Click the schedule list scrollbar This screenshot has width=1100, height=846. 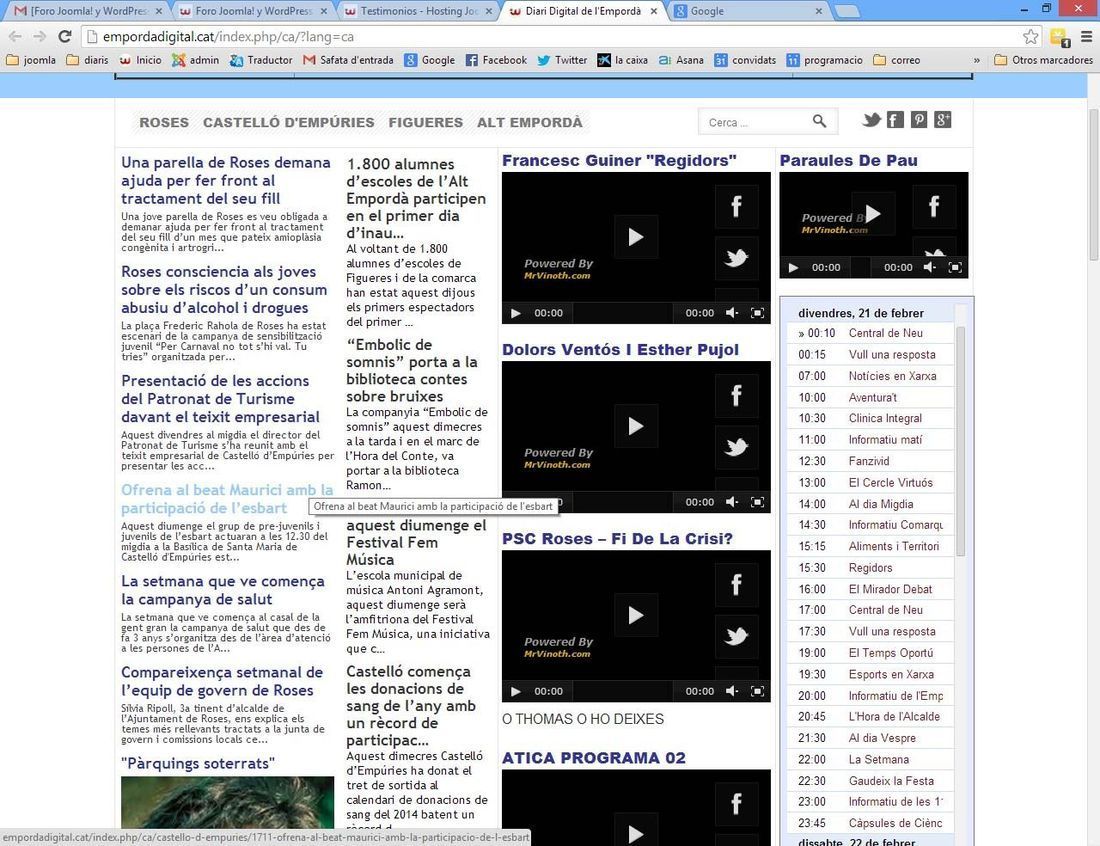point(960,441)
